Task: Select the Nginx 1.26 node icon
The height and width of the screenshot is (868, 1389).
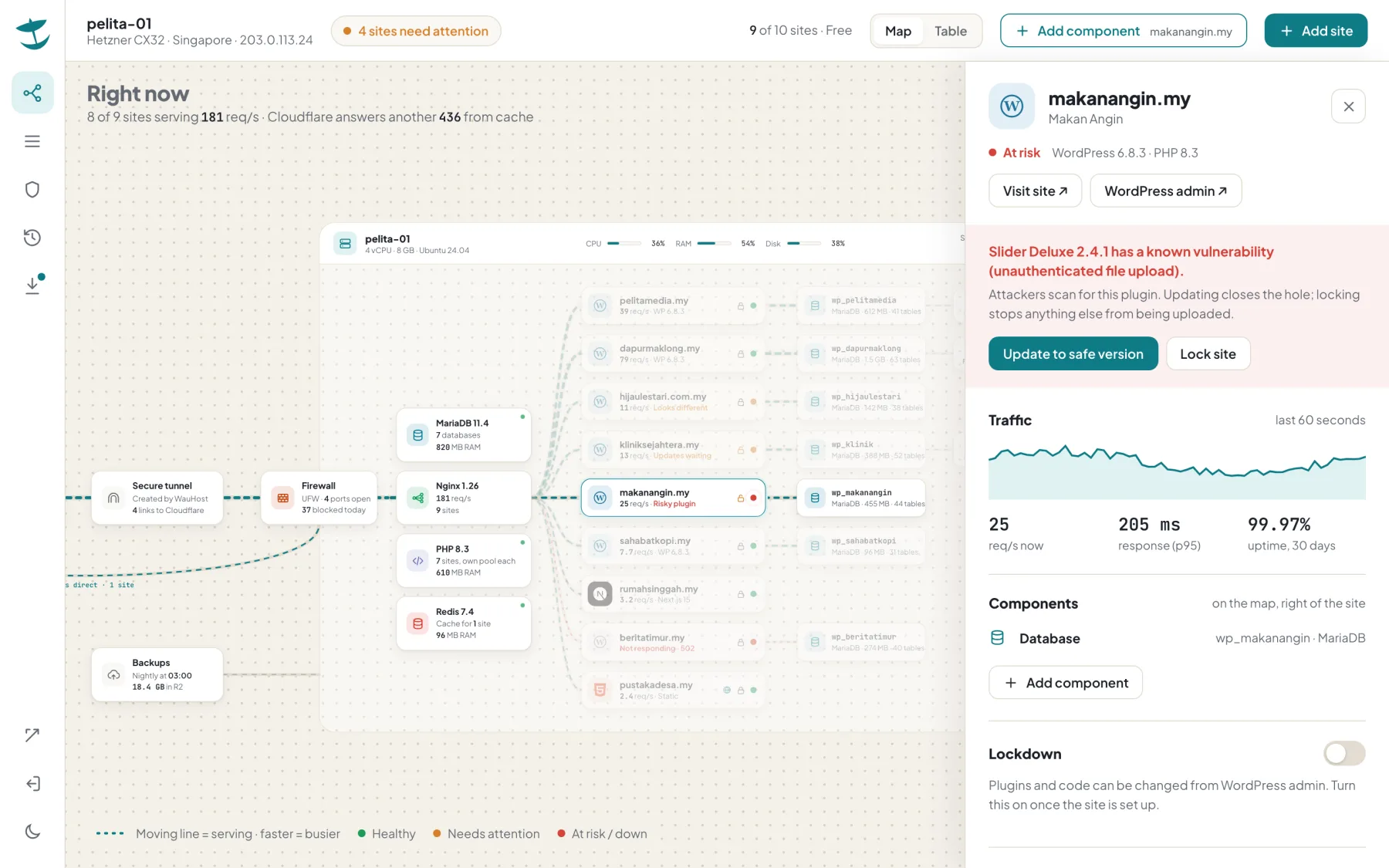Action: [x=417, y=498]
